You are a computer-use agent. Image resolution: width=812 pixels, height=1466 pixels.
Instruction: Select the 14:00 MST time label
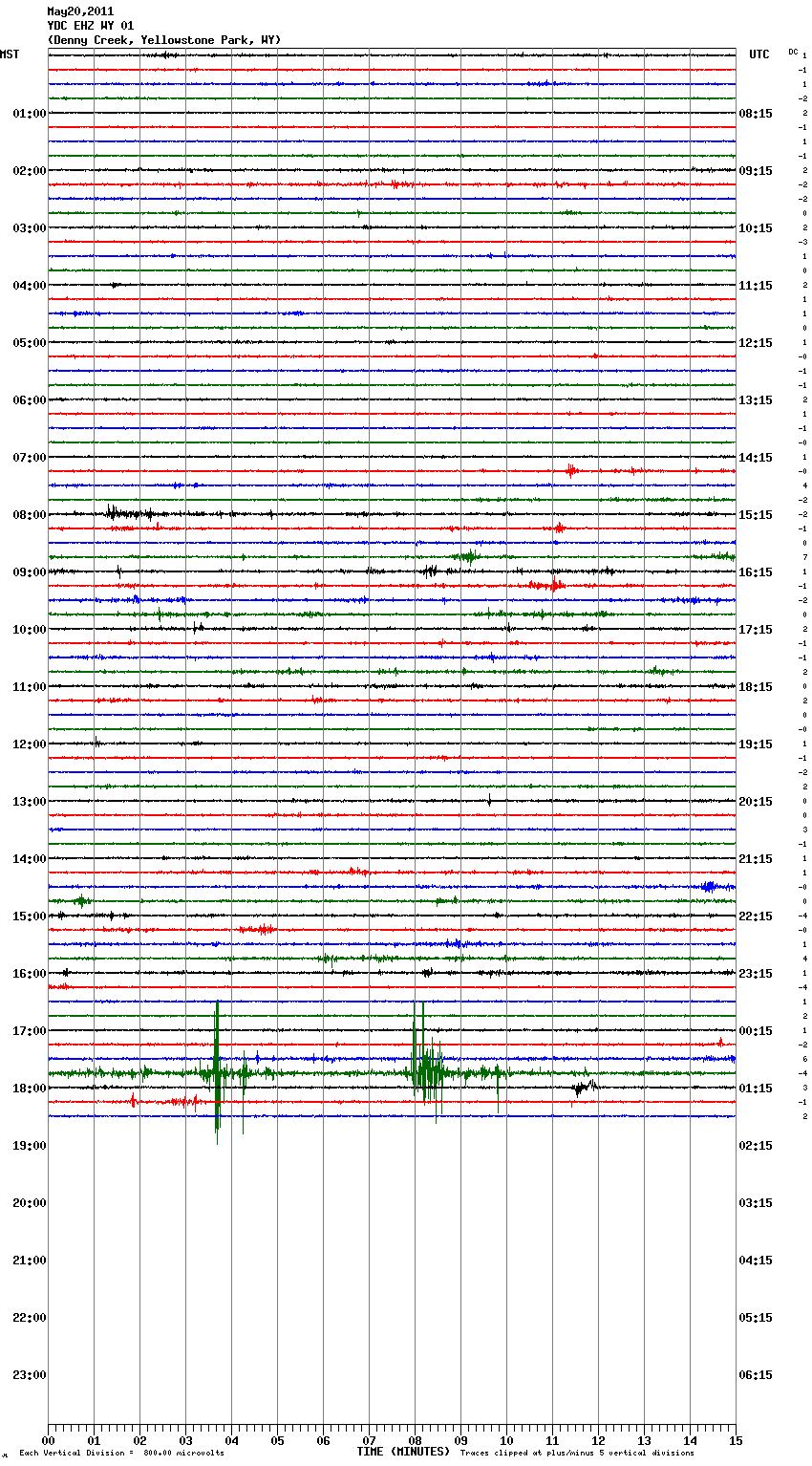tap(29, 859)
